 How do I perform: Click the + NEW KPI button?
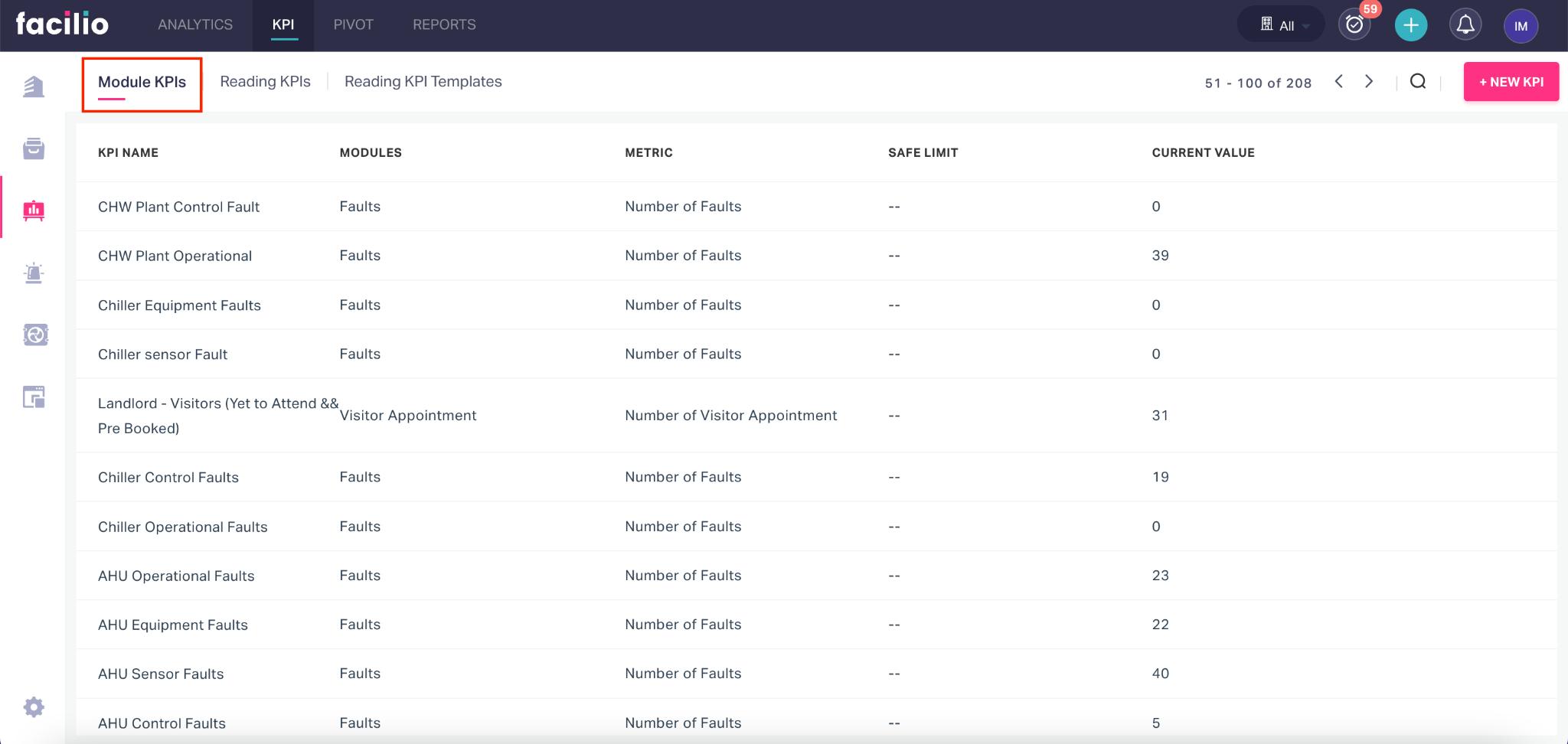pos(1511,82)
